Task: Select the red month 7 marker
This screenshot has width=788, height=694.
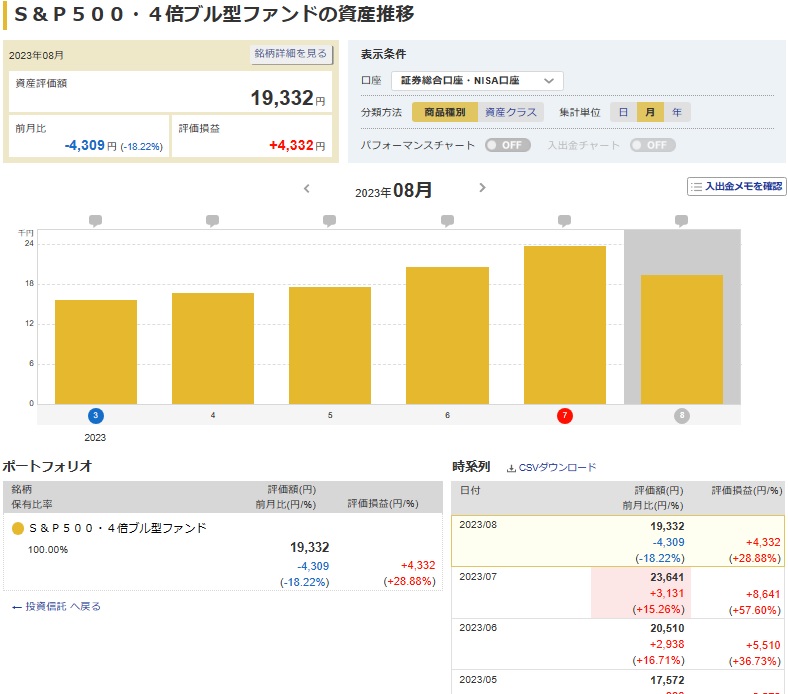Action: (x=564, y=416)
